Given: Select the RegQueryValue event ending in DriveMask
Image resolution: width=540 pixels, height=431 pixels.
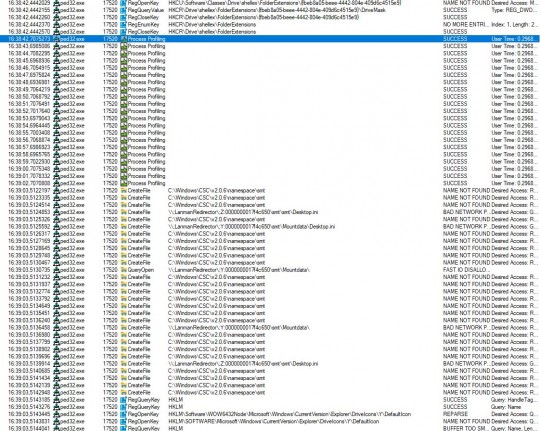Looking at the screenshot, I should pos(270,10).
